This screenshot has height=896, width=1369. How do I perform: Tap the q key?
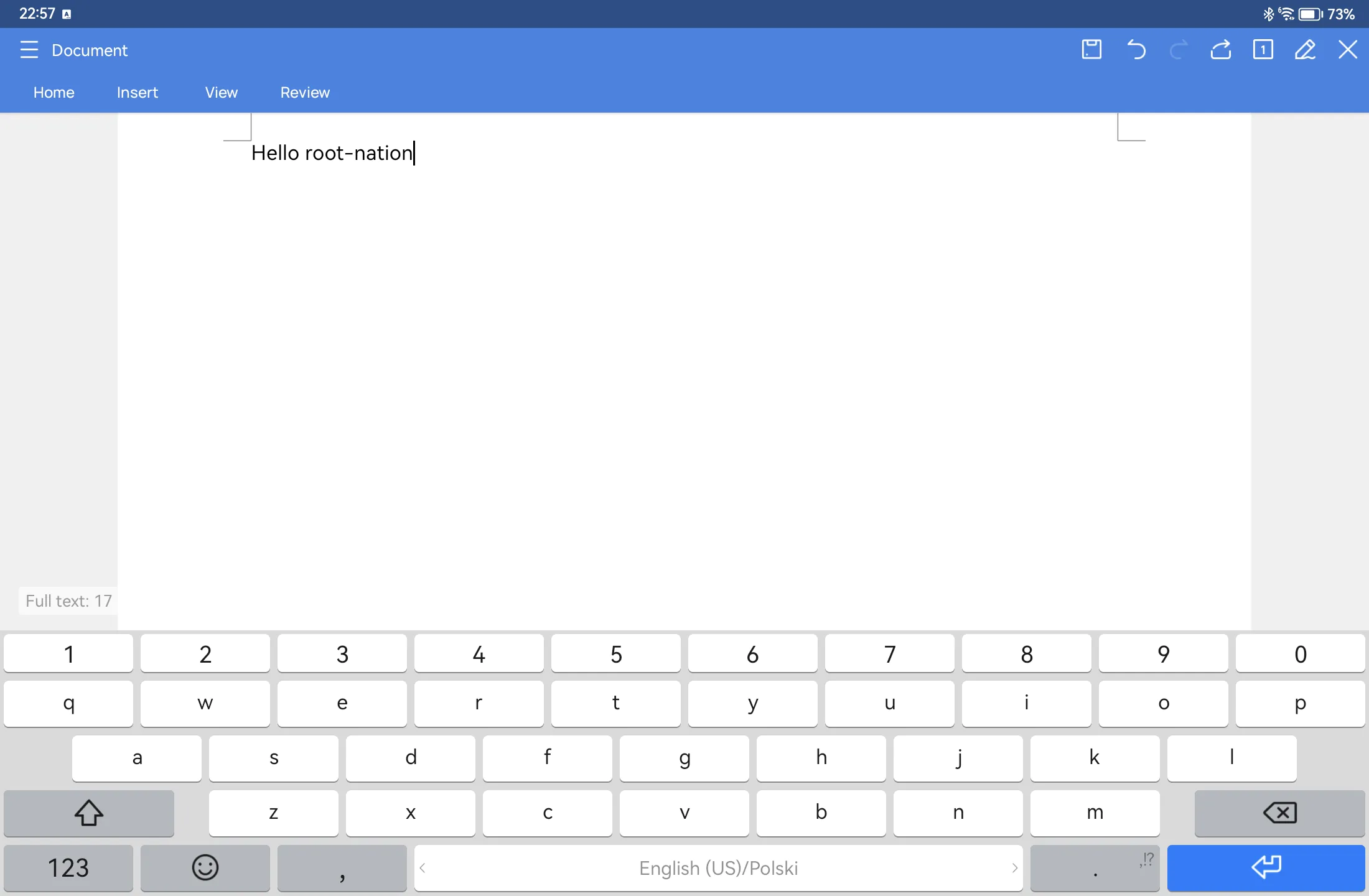coord(68,703)
